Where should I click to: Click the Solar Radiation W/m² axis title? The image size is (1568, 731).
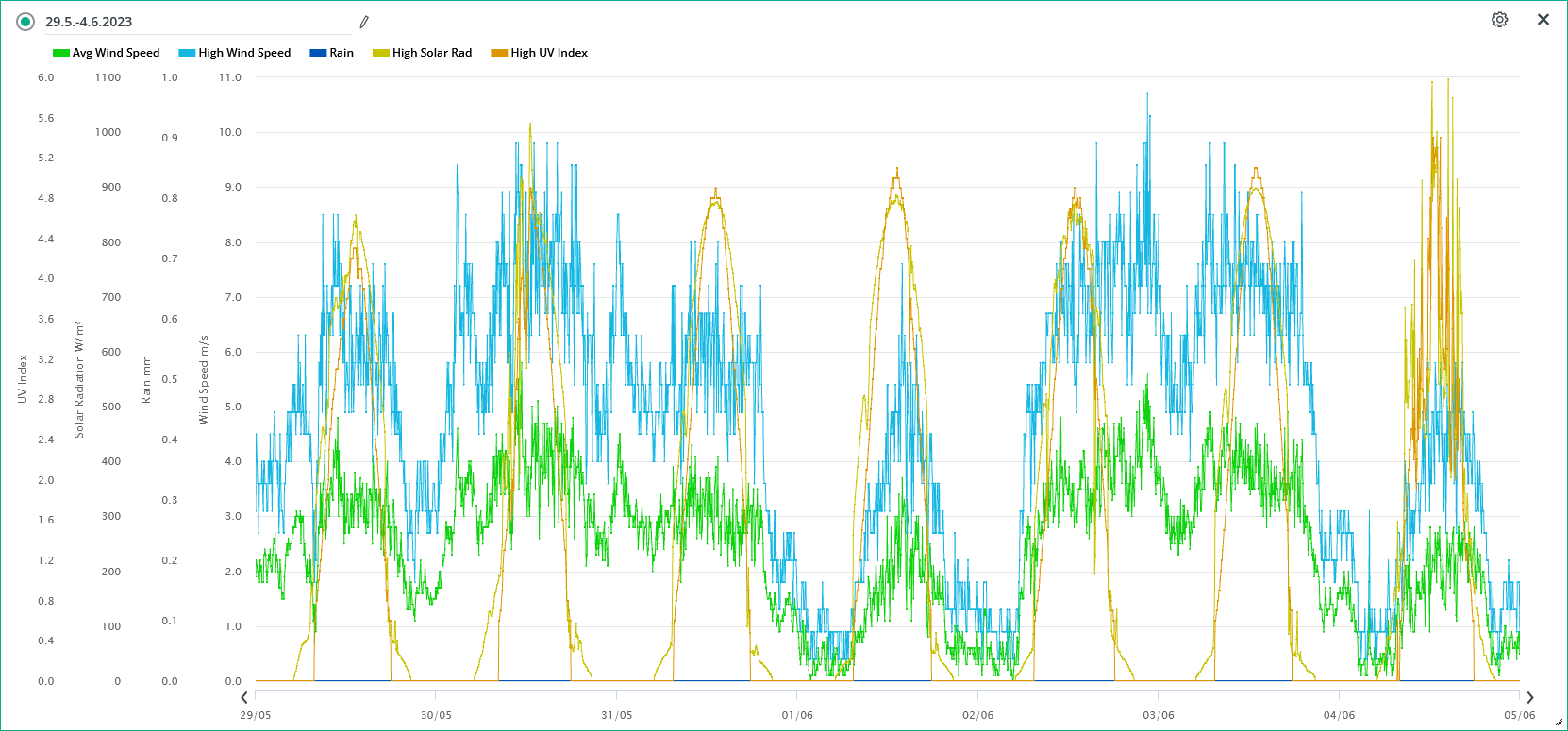point(79,379)
